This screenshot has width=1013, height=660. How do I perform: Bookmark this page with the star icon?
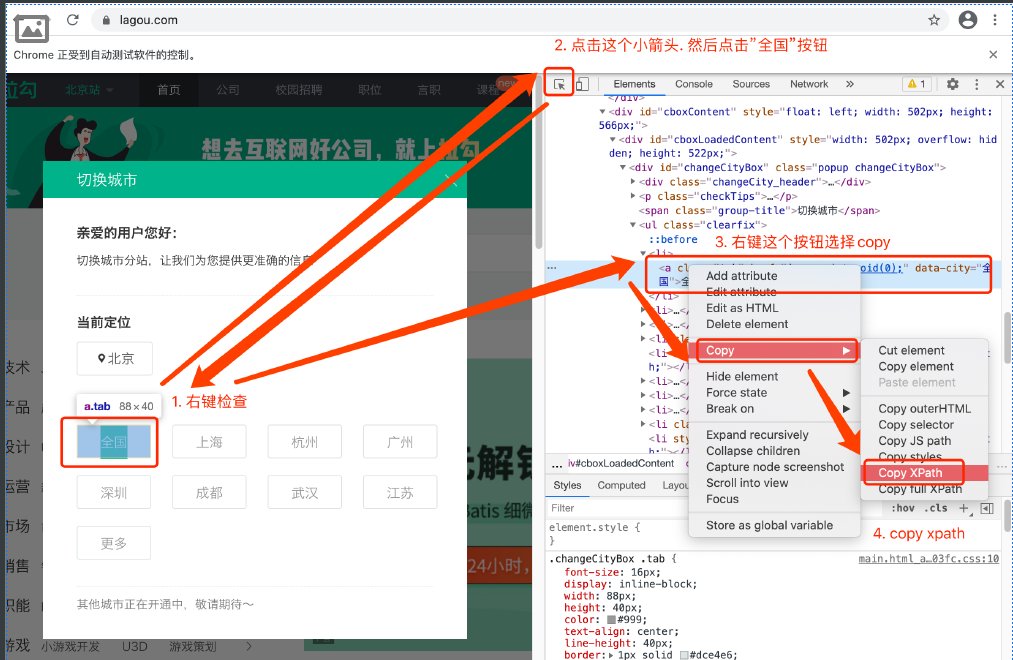(x=934, y=20)
